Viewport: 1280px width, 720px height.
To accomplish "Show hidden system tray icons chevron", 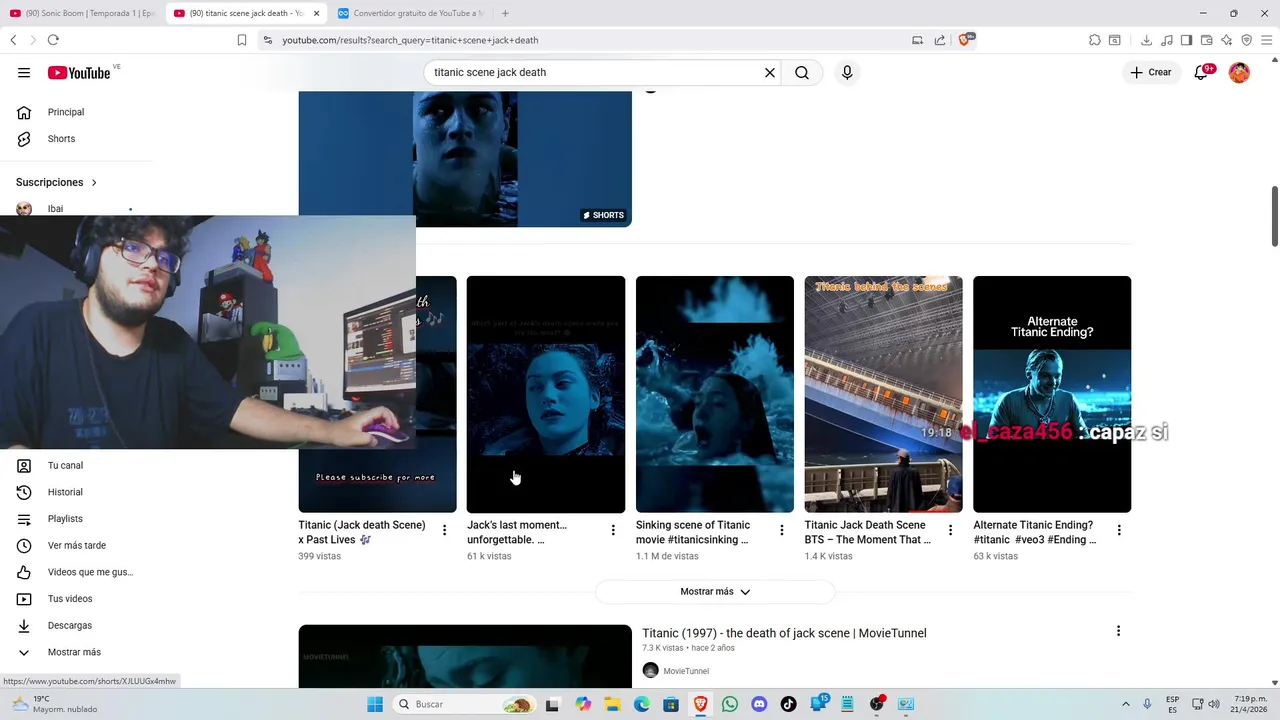I will coord(1125,704).
